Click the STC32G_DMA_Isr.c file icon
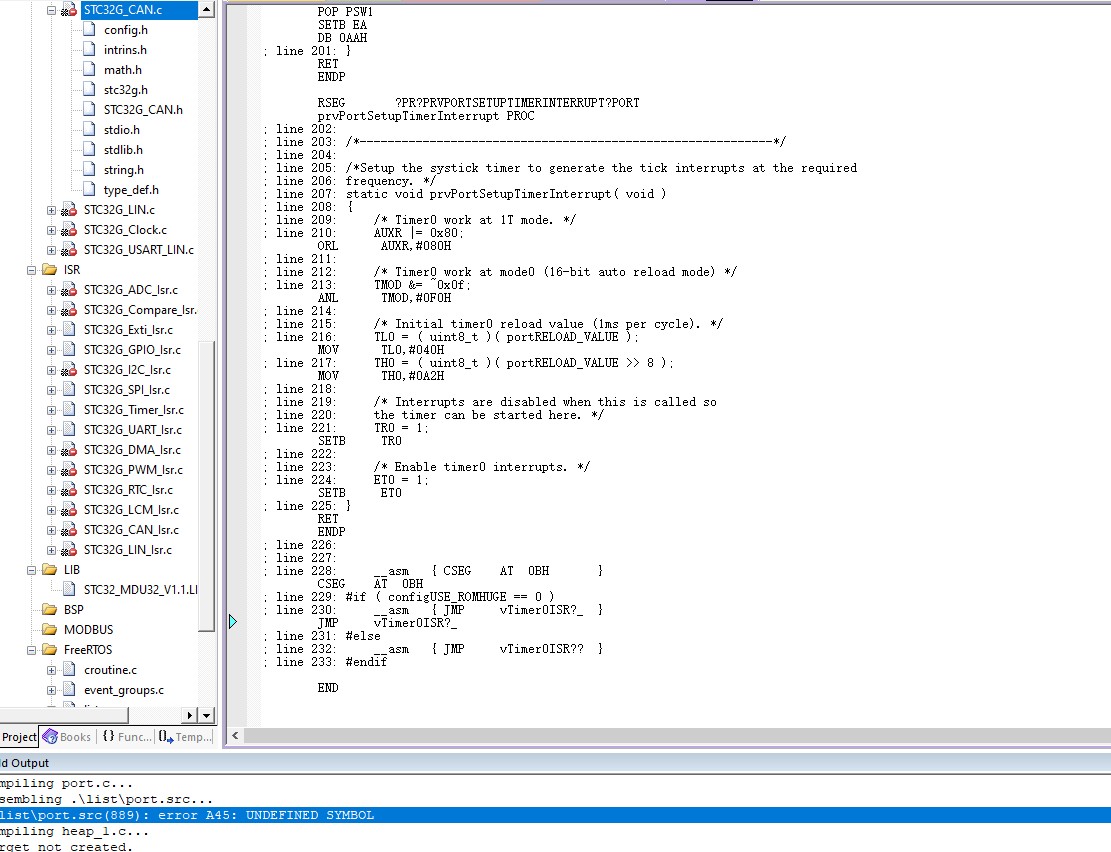Viewport: 1111px width, 852px height. [69, 449]
